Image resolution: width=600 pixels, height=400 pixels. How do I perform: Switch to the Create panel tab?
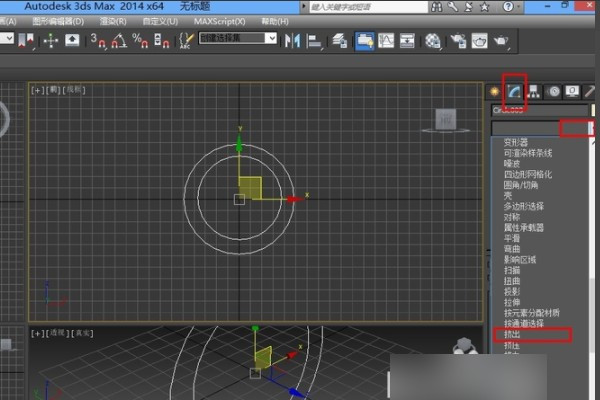pos(494,91)
